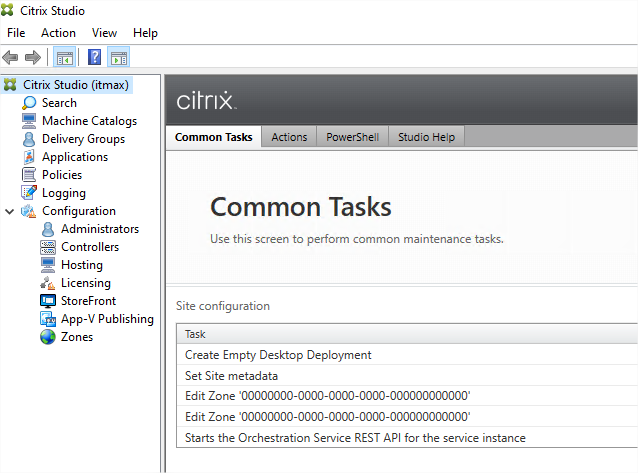Click the Applications icon in tree
The image size is (638, 473).
(x=29, y=157)
